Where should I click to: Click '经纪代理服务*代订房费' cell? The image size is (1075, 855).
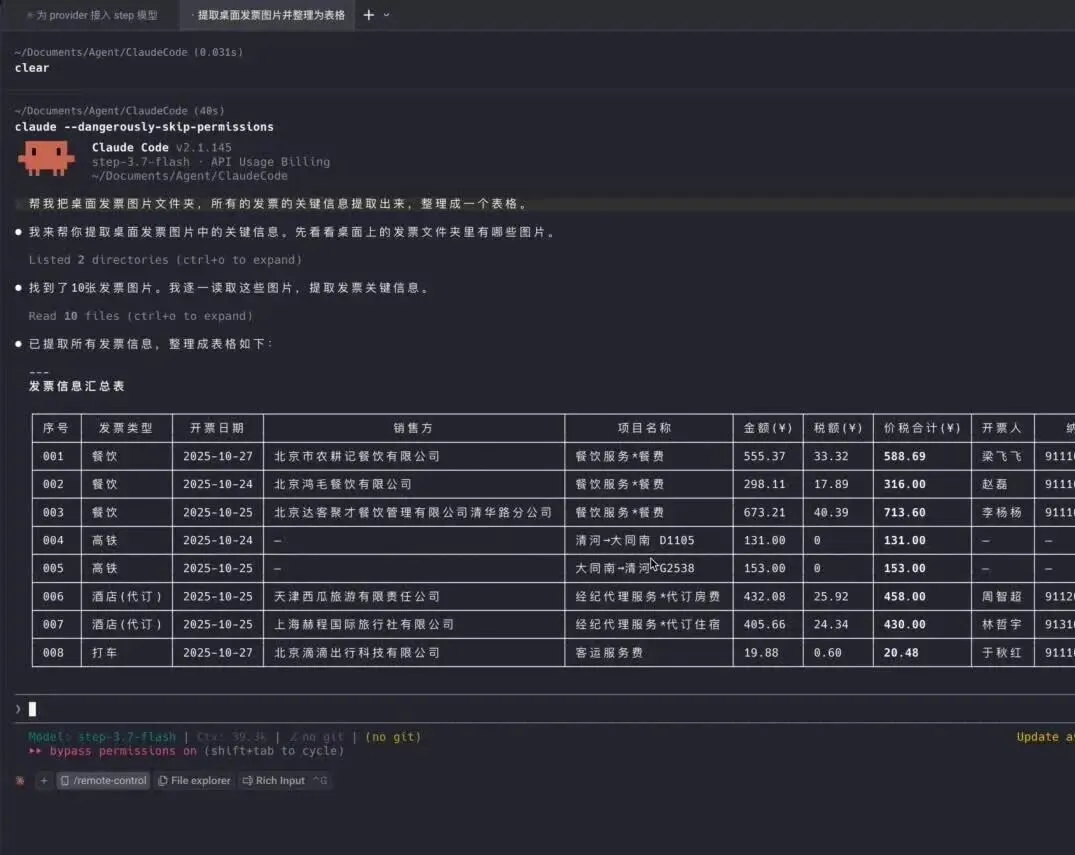coord(648,597)
